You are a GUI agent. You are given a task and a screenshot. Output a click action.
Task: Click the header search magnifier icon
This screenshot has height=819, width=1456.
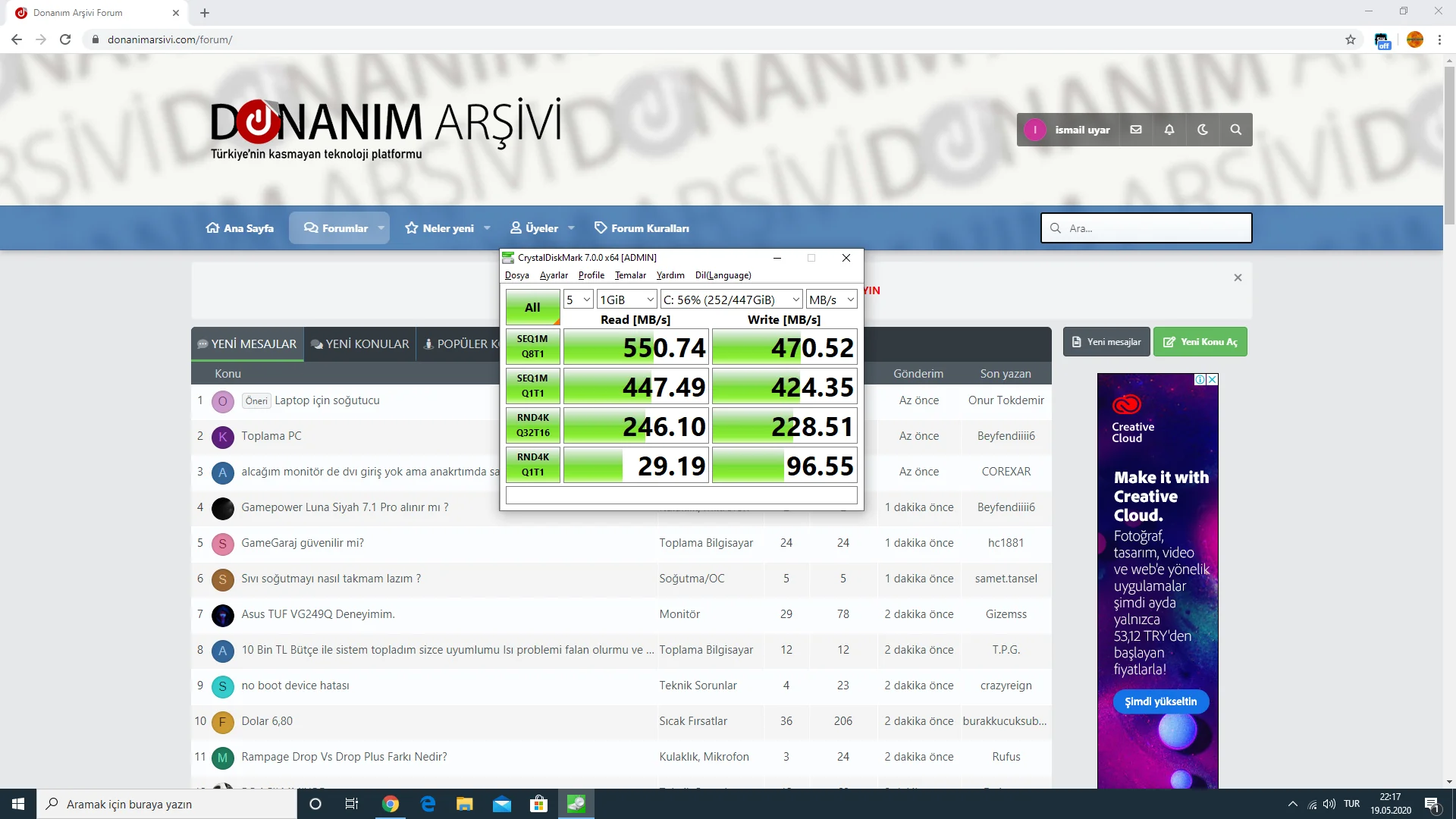(x=1235, y=130)
